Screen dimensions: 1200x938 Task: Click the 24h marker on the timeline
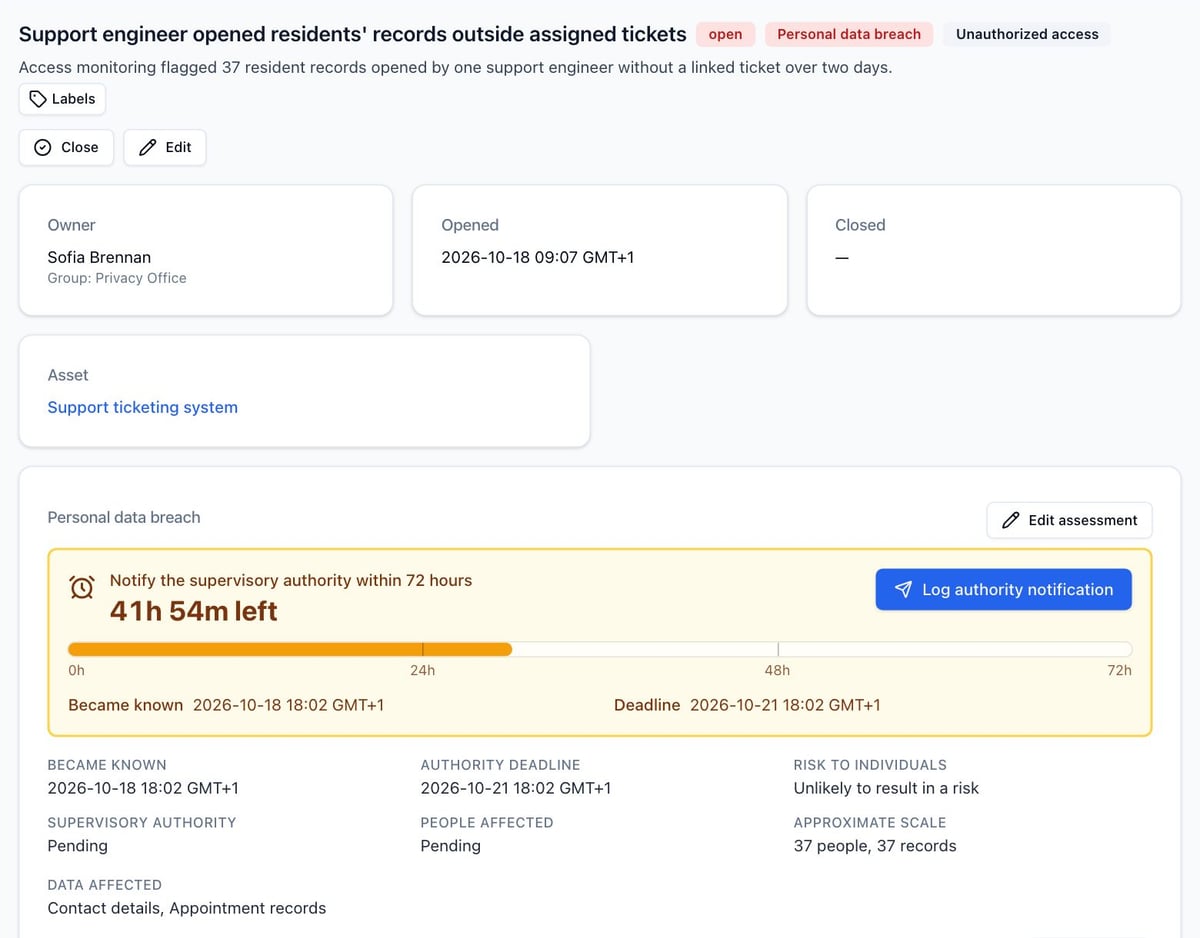422,670
